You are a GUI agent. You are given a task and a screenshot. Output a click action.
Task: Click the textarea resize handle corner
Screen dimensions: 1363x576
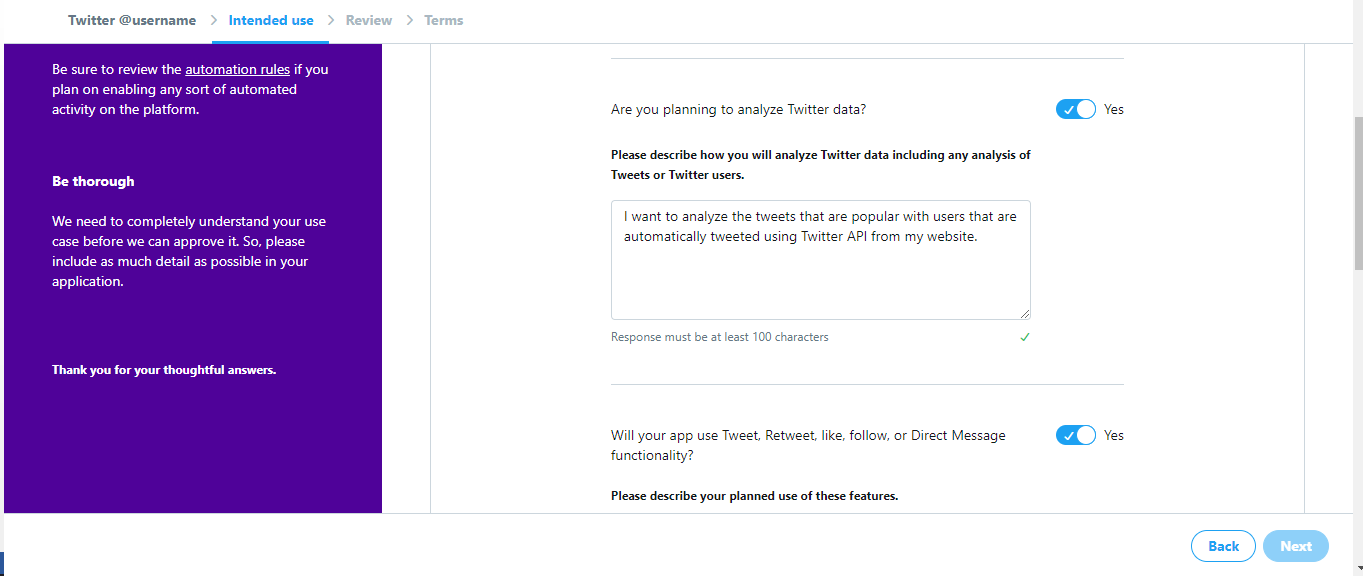(x=1025, y=314)
